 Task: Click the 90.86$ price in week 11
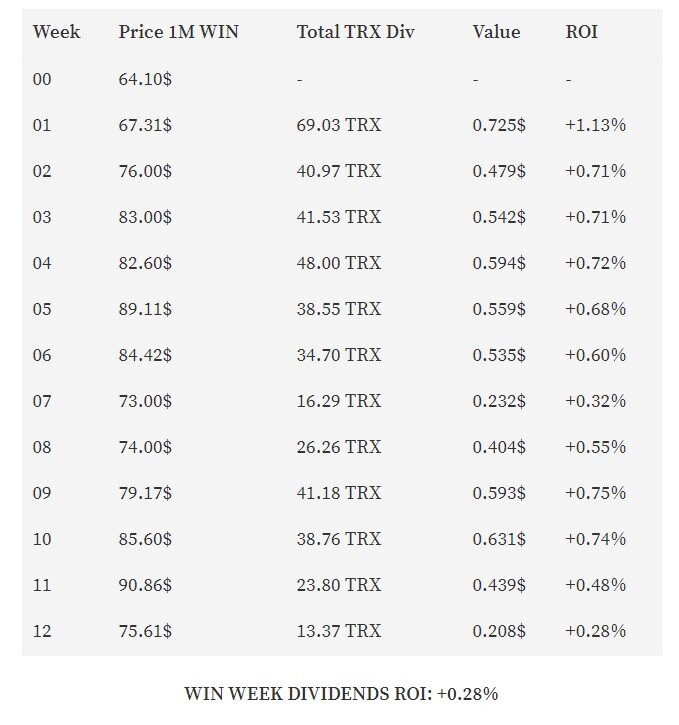(145, 585)
